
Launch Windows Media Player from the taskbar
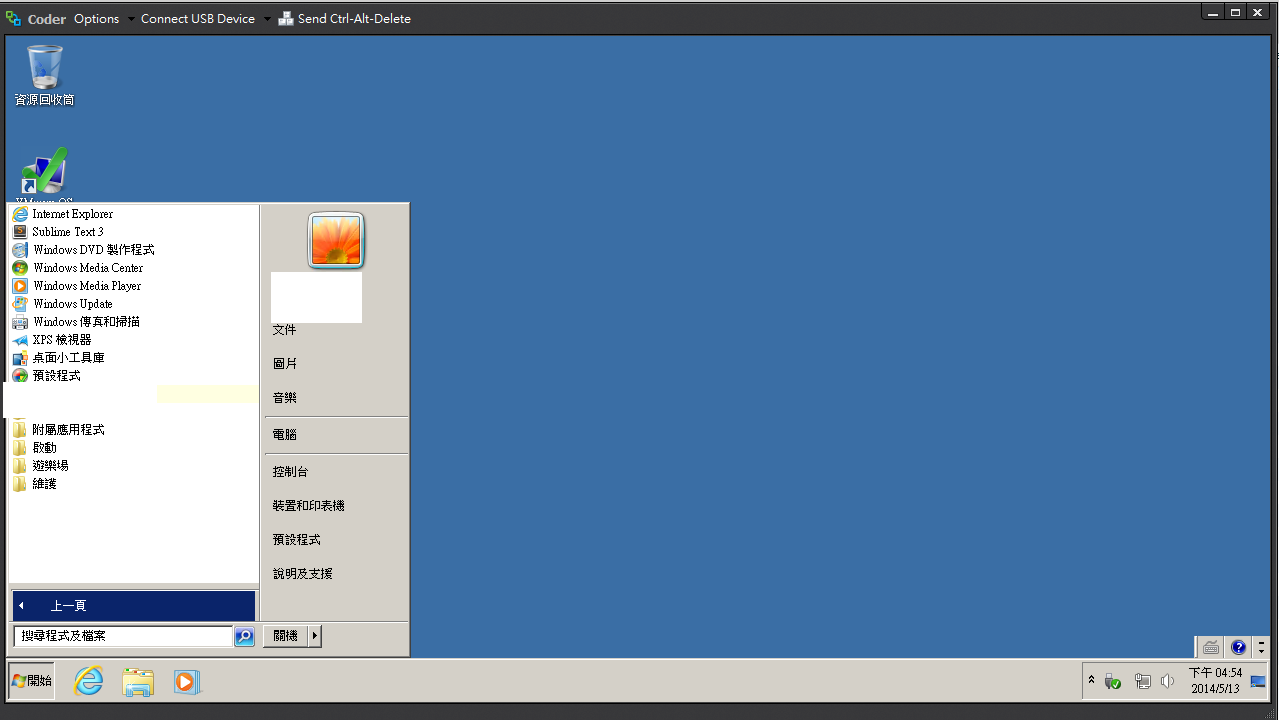point(186,682)
